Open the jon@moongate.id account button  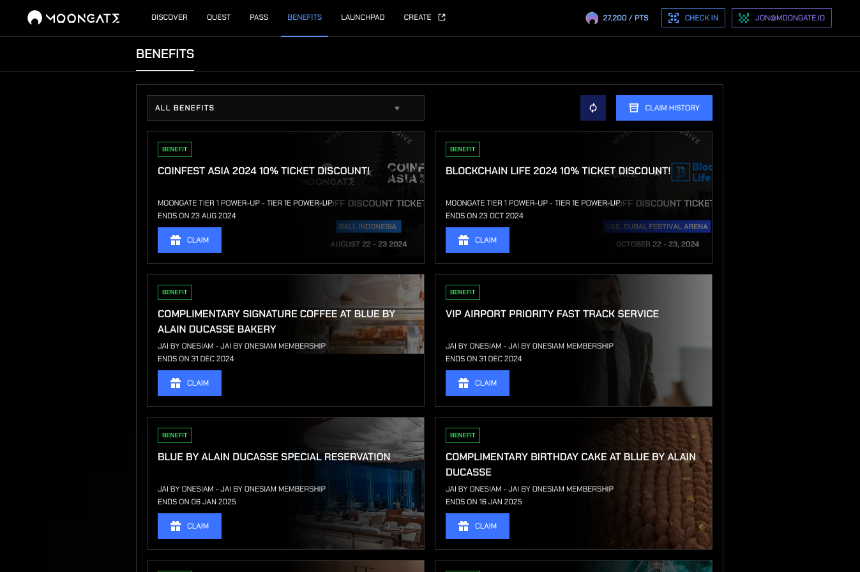781,18
